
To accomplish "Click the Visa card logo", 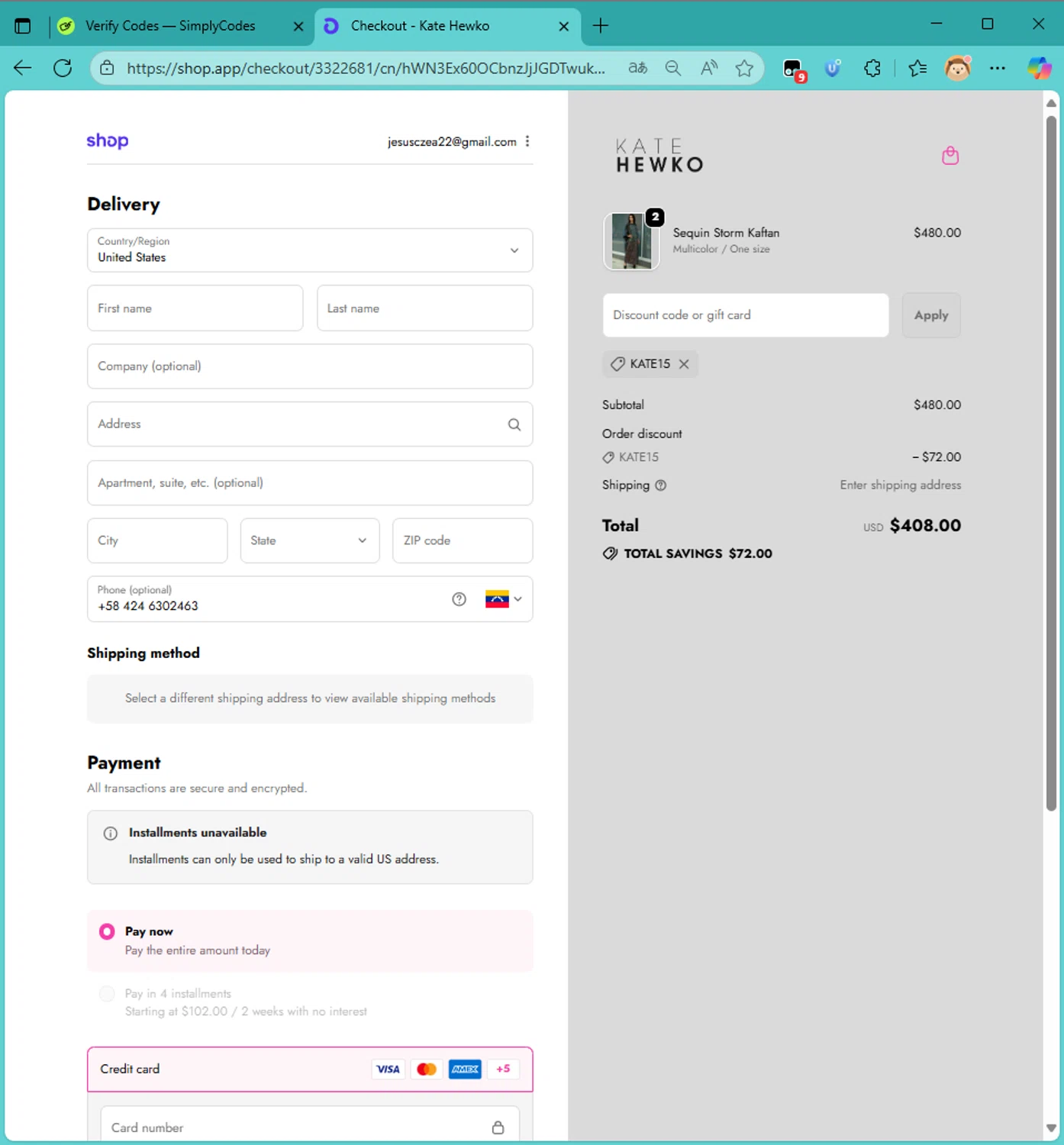I will 388,1069.
